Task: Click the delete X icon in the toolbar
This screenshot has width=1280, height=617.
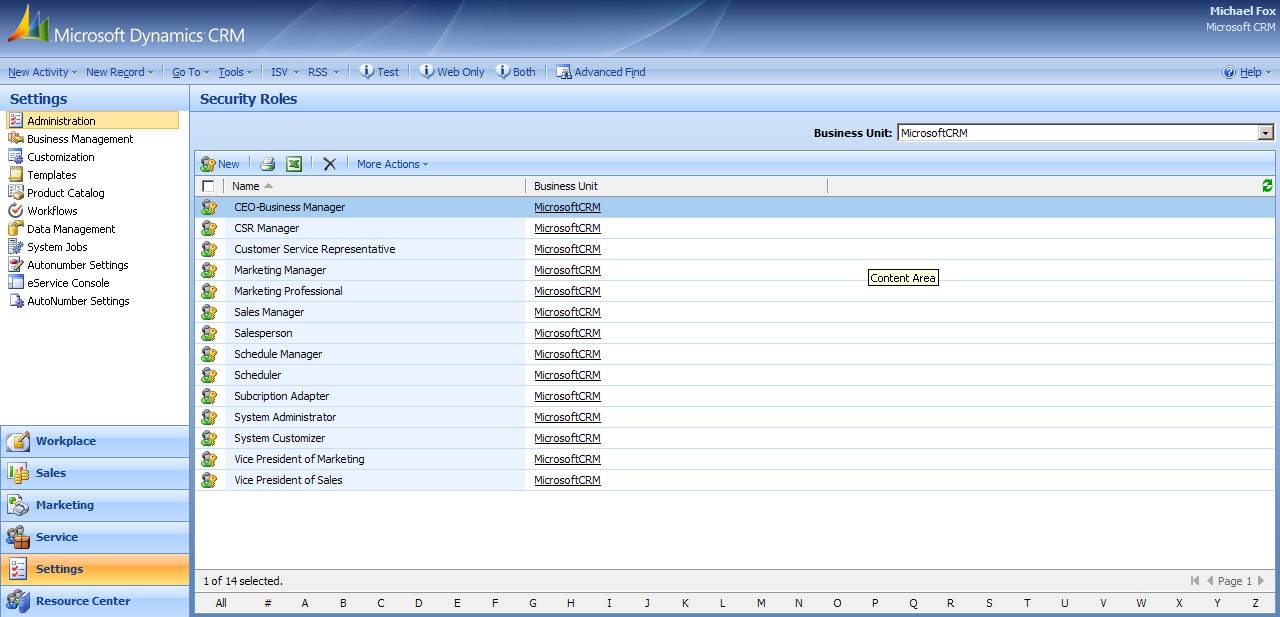Action: click(329, 164)
